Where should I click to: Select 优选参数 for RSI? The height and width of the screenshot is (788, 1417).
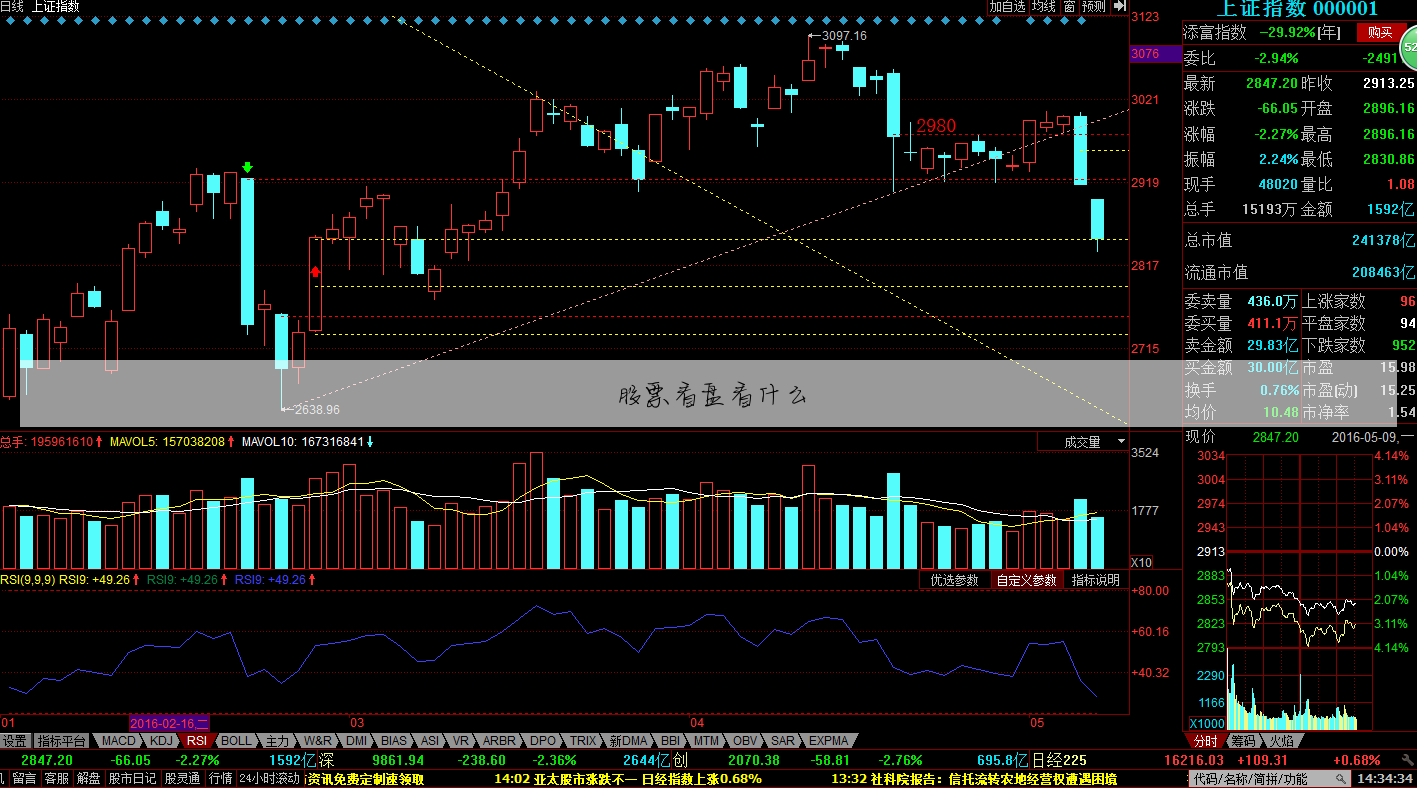click(955, 580)
